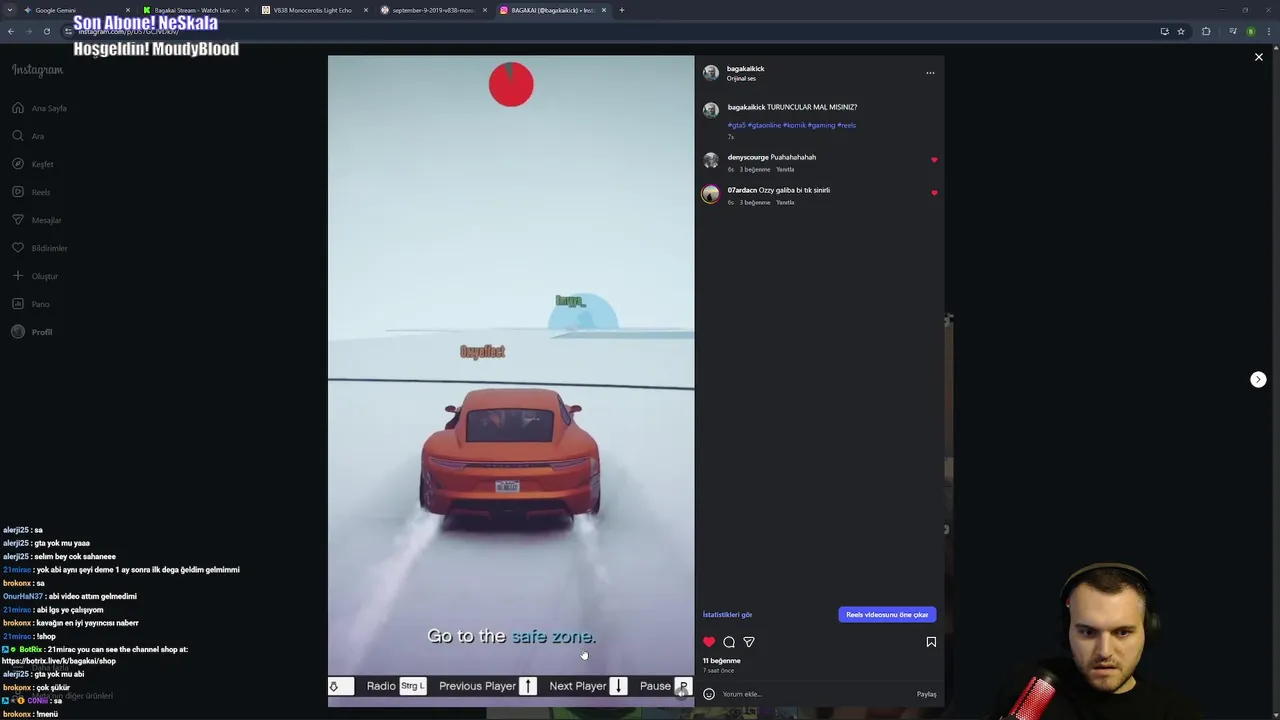1280x720 pixels.
Task: Open Ana Sayfa in Instagram sidebar
Action: [40, 108]
